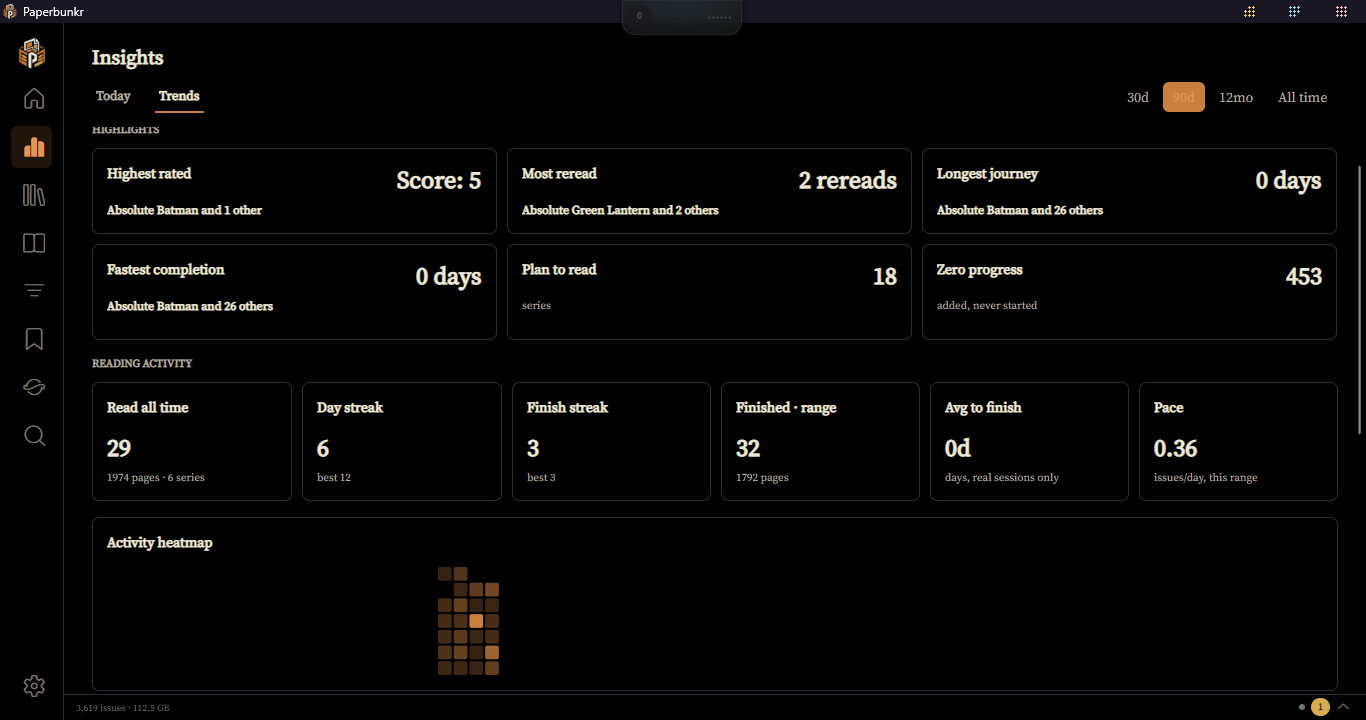This screenshot has width=1366, height=720.
Task: Open the Fastest completion highlight card
Action: pos(294,292)
